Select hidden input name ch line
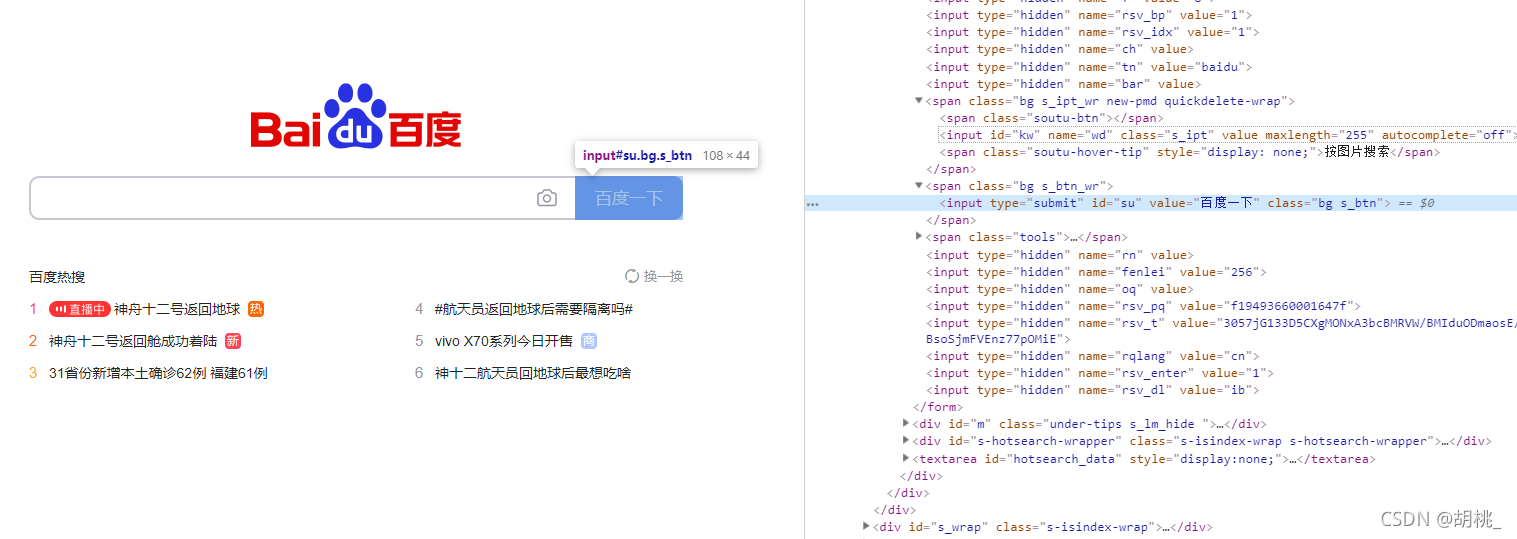 coord(1060,49)
